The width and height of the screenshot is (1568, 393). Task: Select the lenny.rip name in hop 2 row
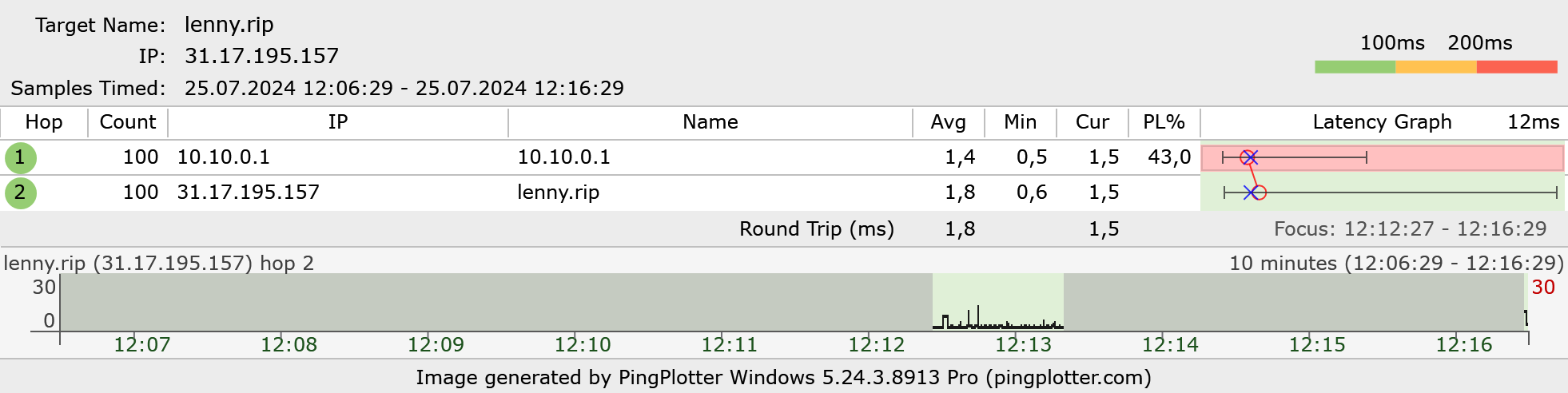[558, 193]
